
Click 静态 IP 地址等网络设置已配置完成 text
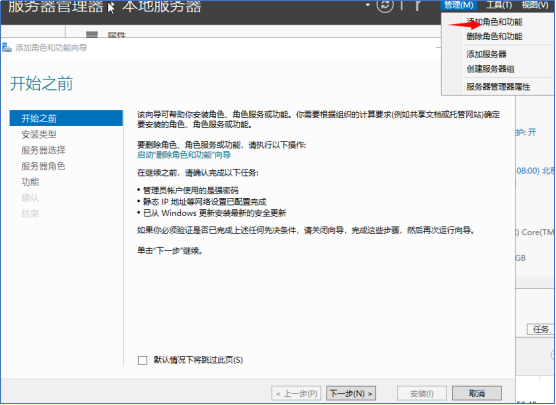205,202
